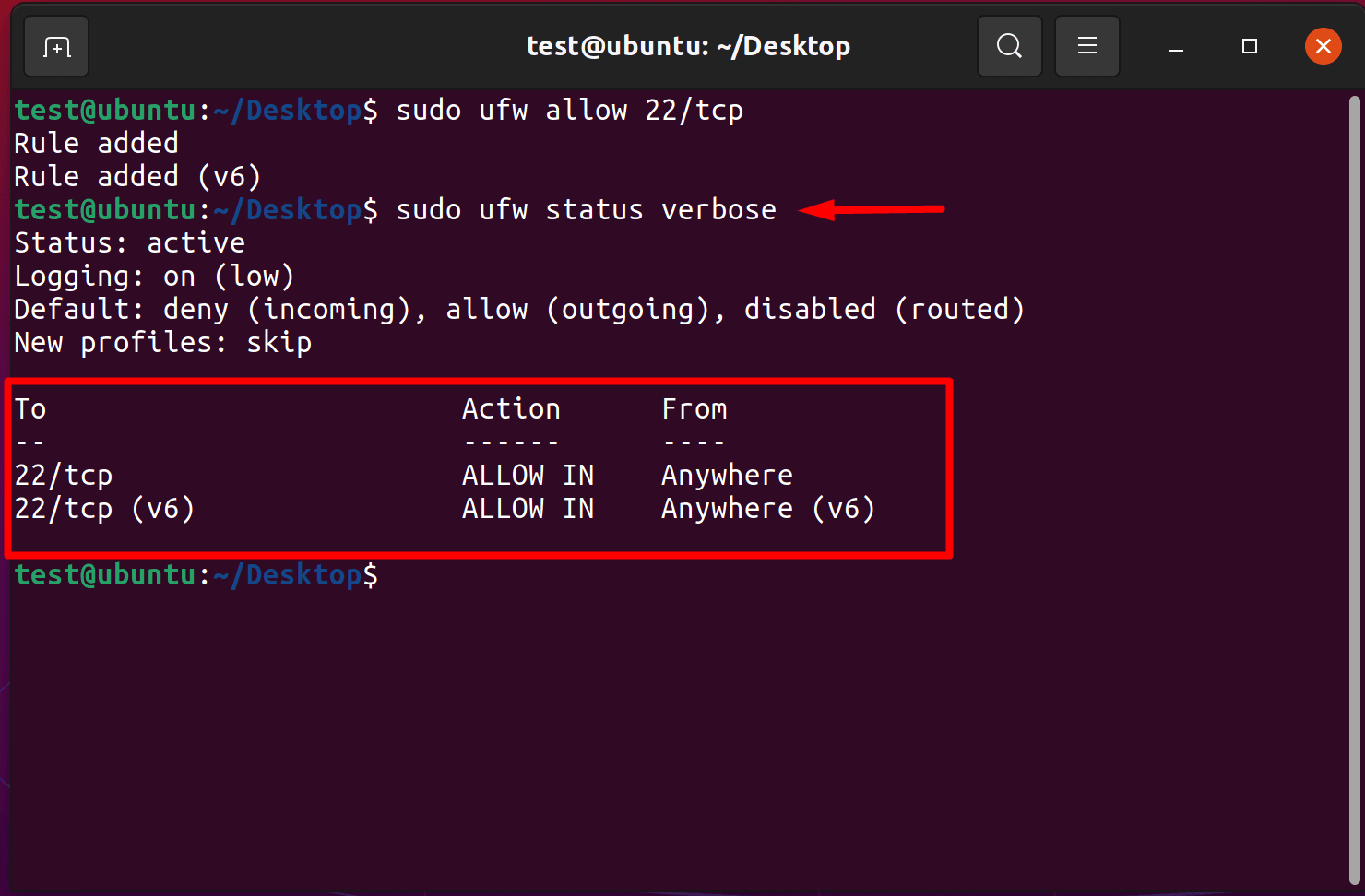Select the 'New profiles: skip' line
Screen dimensions: 1365x896
162,342
